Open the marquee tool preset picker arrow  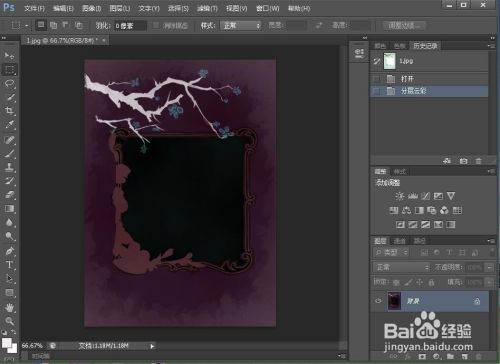pos(26,25)
